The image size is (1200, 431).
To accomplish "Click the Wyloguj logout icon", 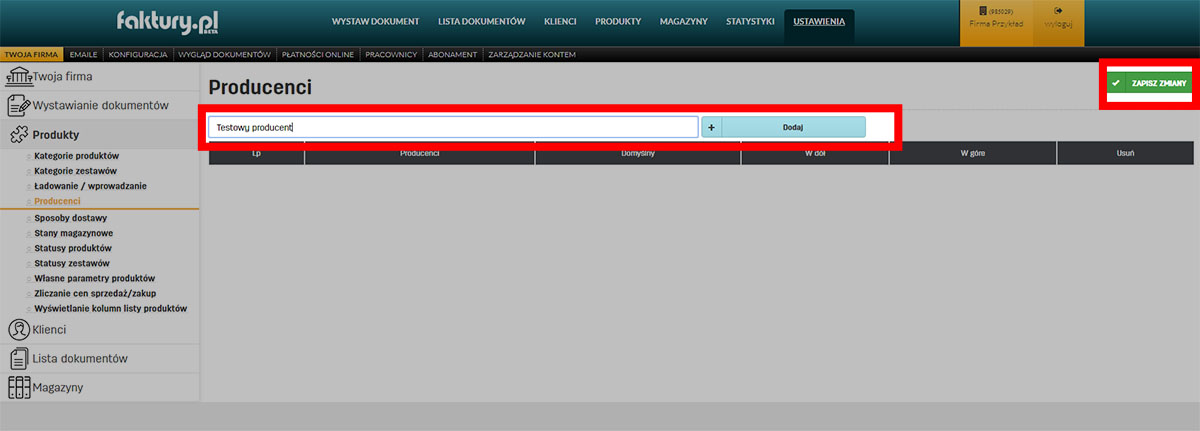I will pos(1058,12).
